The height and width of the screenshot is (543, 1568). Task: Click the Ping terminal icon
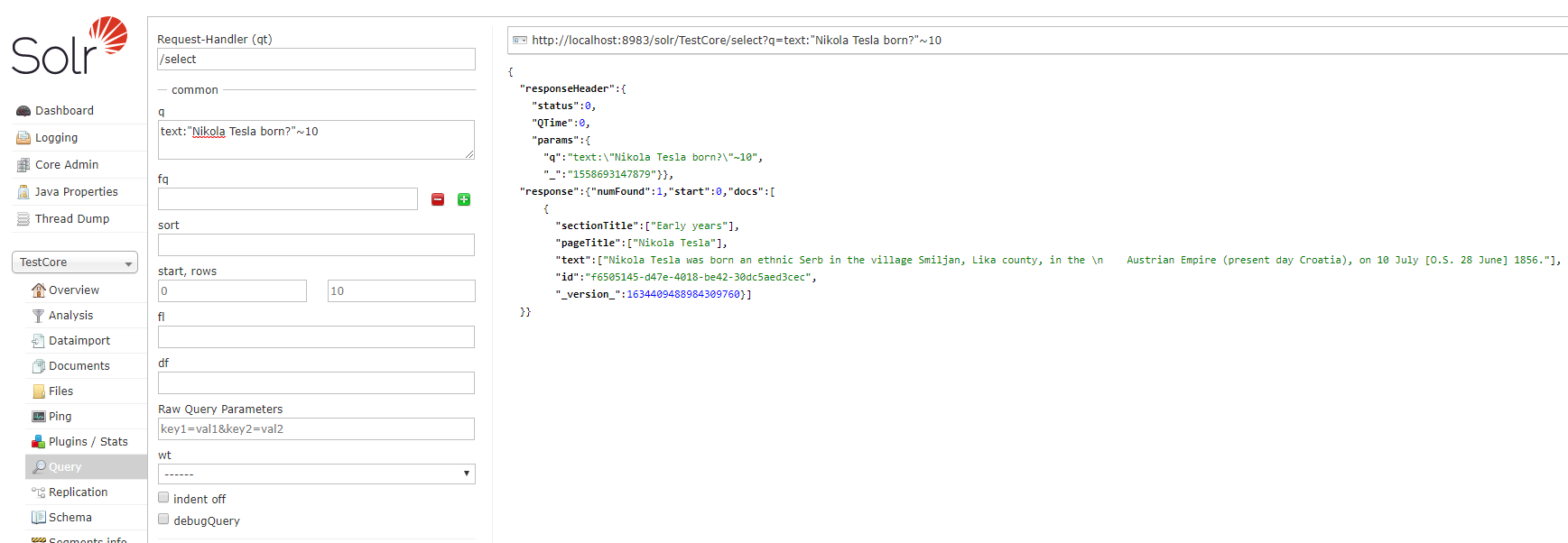click(x=38, y=417)
